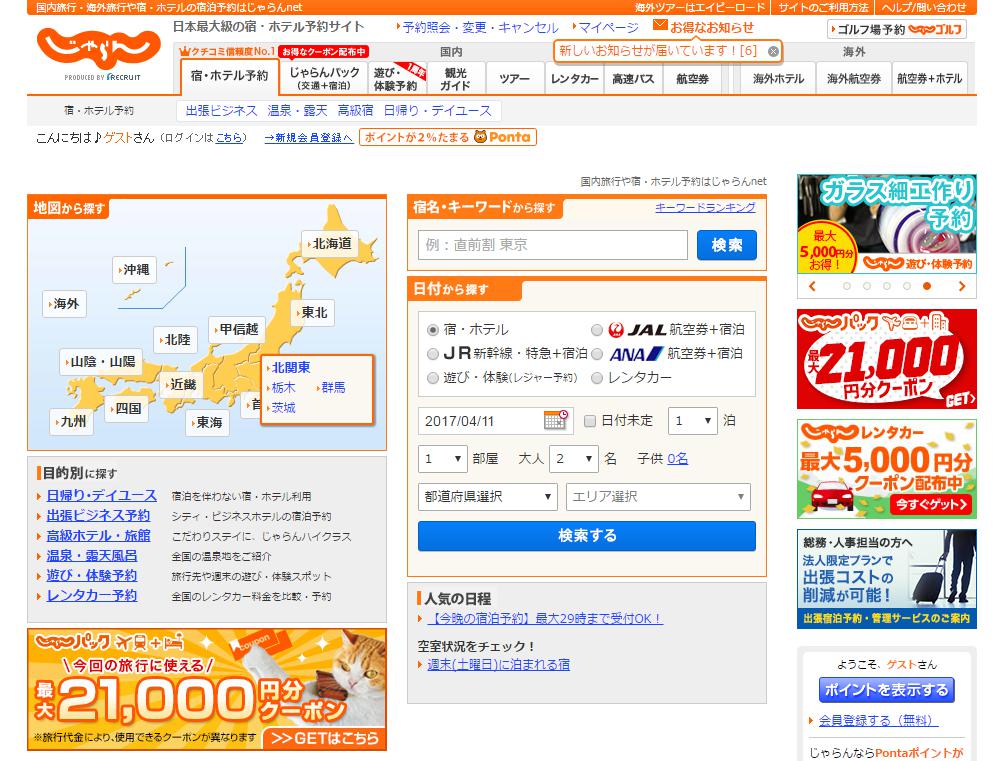This screenshot has width=996, height=761.
Task: Select 東北 region on the map
Action: click(311, 313)
